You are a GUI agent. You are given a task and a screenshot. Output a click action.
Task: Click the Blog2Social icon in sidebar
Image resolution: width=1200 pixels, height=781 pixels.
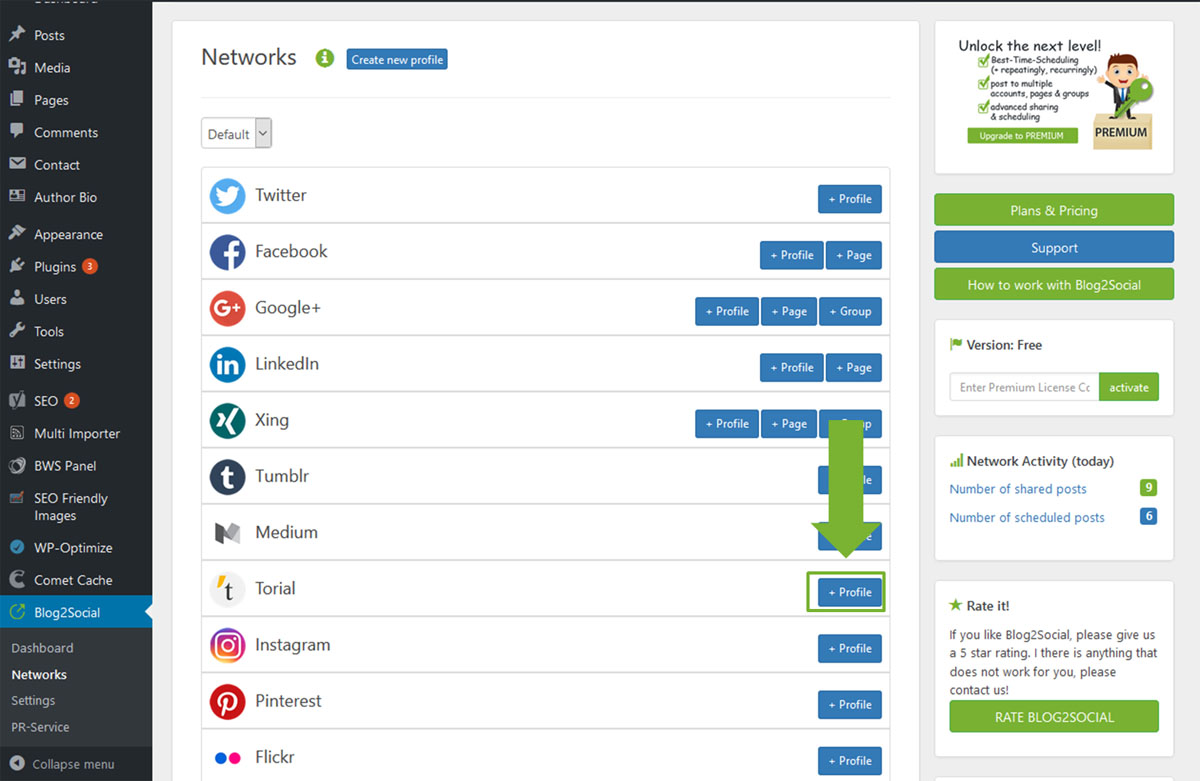17,612
